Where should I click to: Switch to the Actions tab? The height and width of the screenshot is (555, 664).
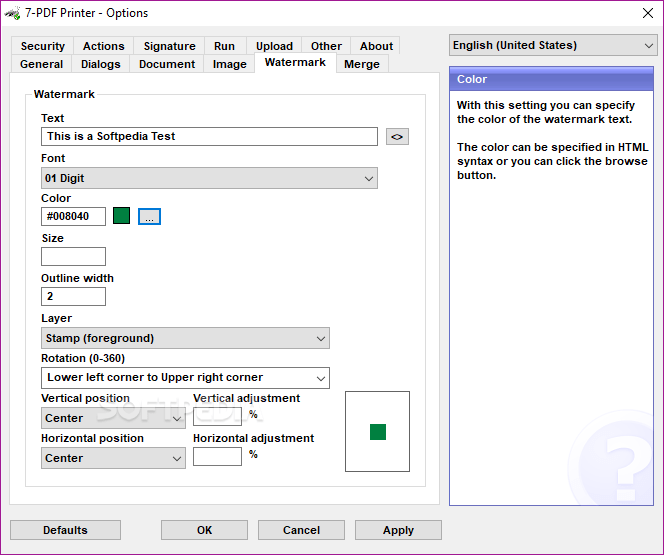[104, 46]
